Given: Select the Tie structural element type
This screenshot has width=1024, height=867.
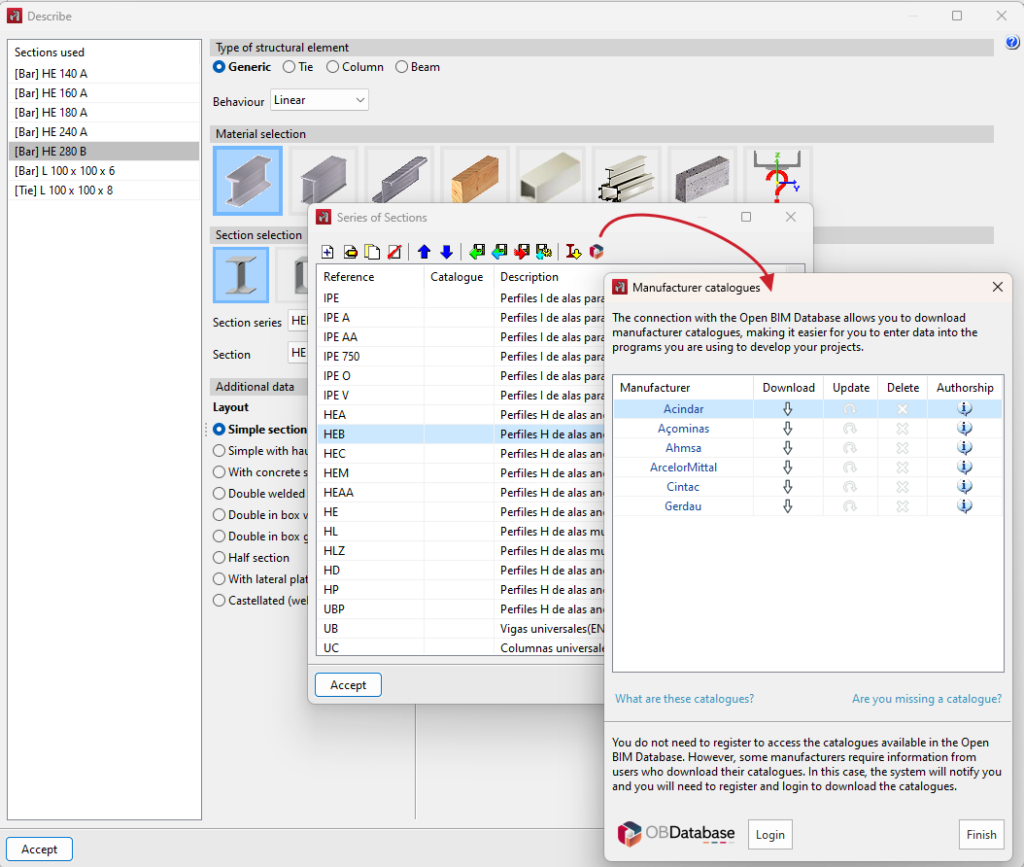Looking at the screenshot, I should 298,67.
